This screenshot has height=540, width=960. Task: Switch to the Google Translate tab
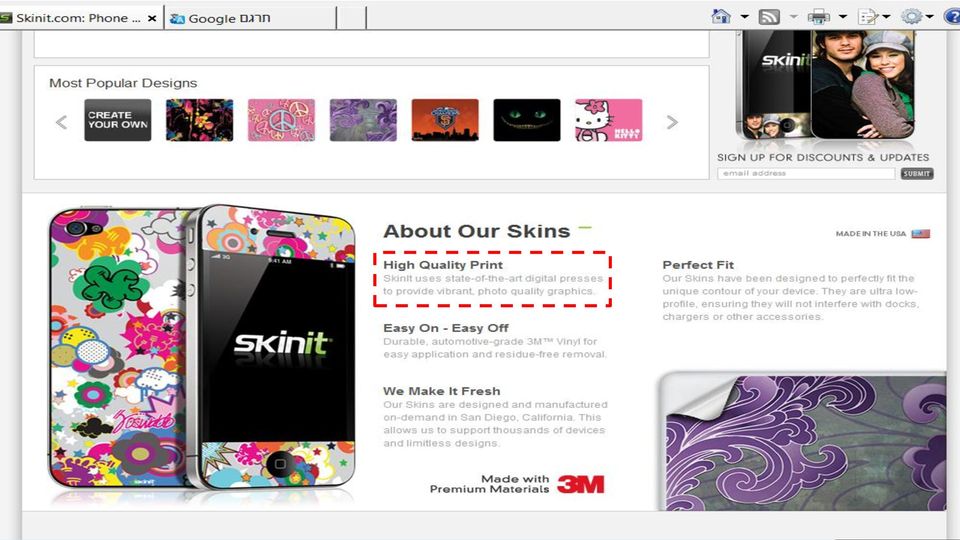[250, 18]
